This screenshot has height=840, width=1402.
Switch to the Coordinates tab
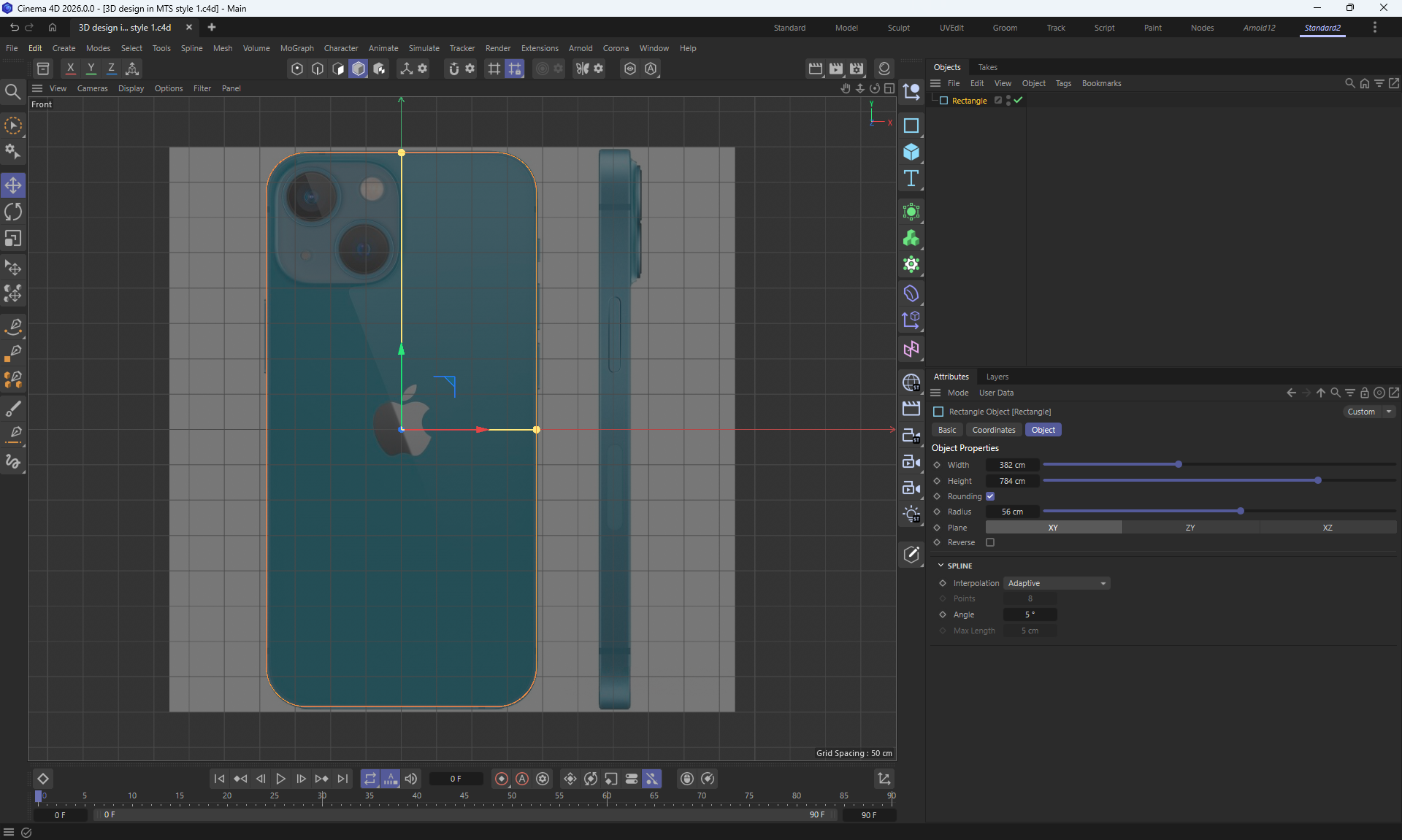(993, 430)
